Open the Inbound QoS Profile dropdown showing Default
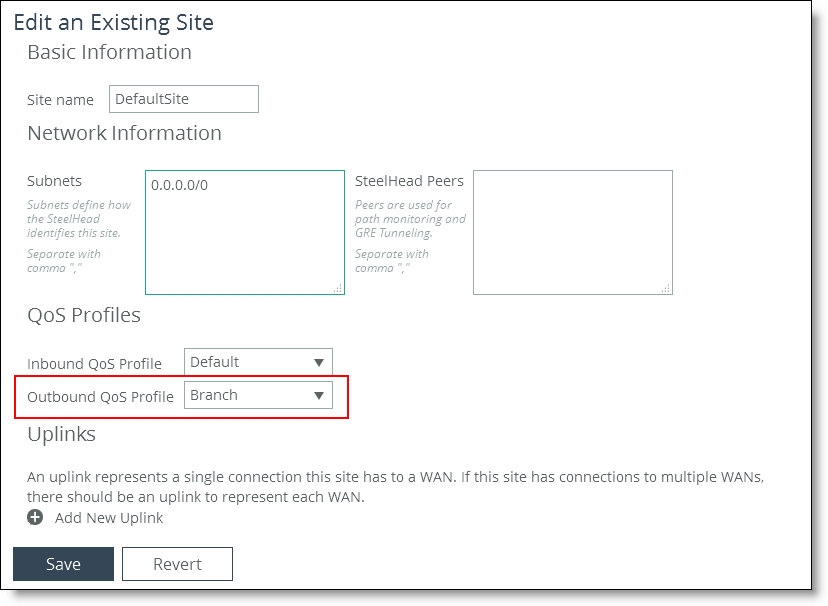 [258, 362]
